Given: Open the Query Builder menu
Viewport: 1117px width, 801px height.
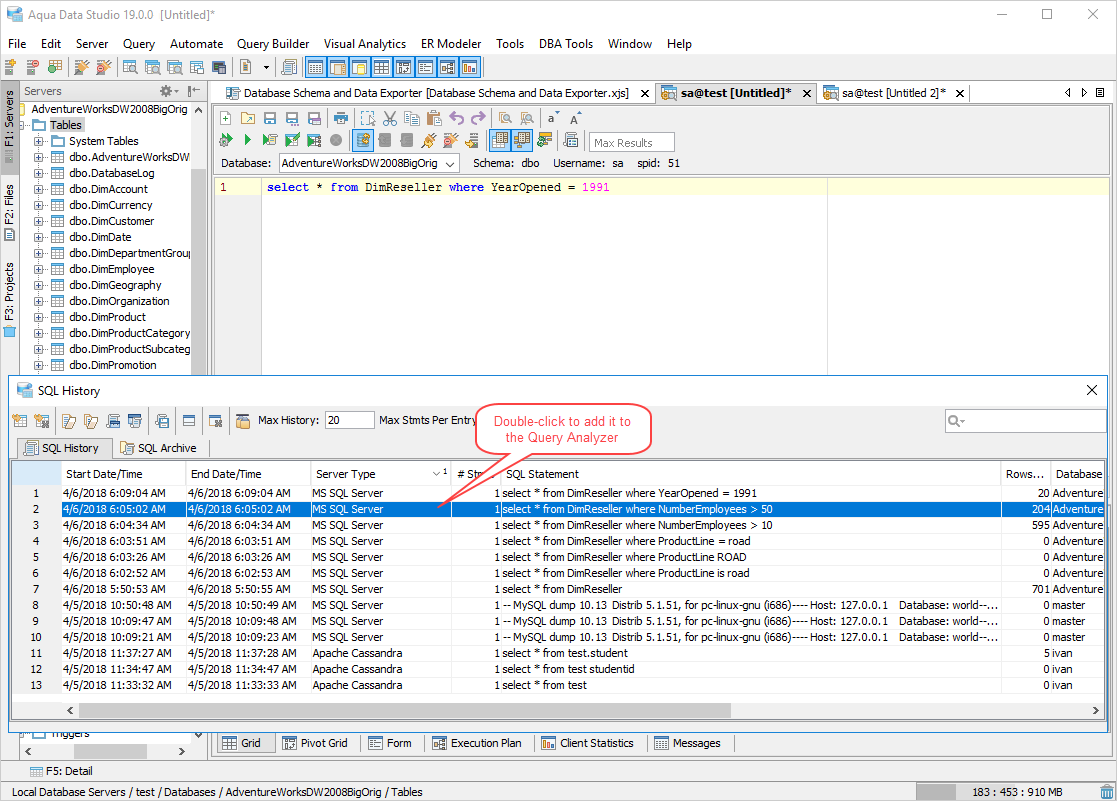Looking at the screenshot, I should click(273, 43).
